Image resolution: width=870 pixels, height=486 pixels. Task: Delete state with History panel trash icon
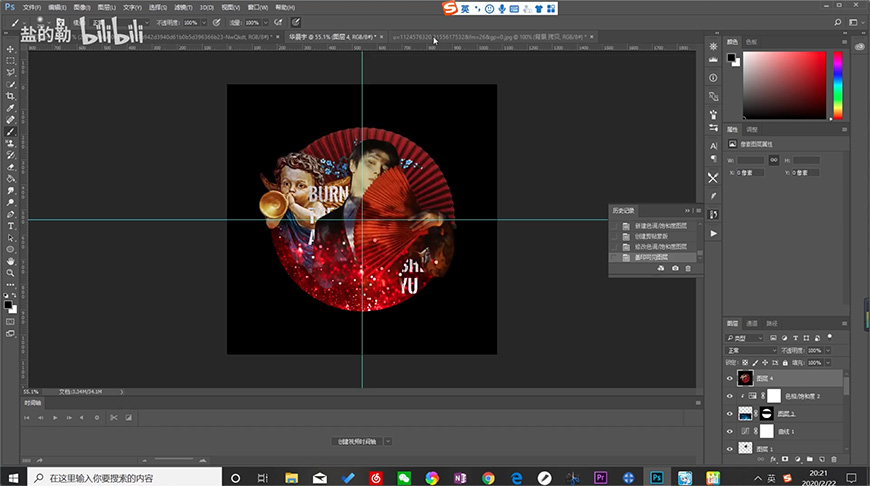point(688,269)
